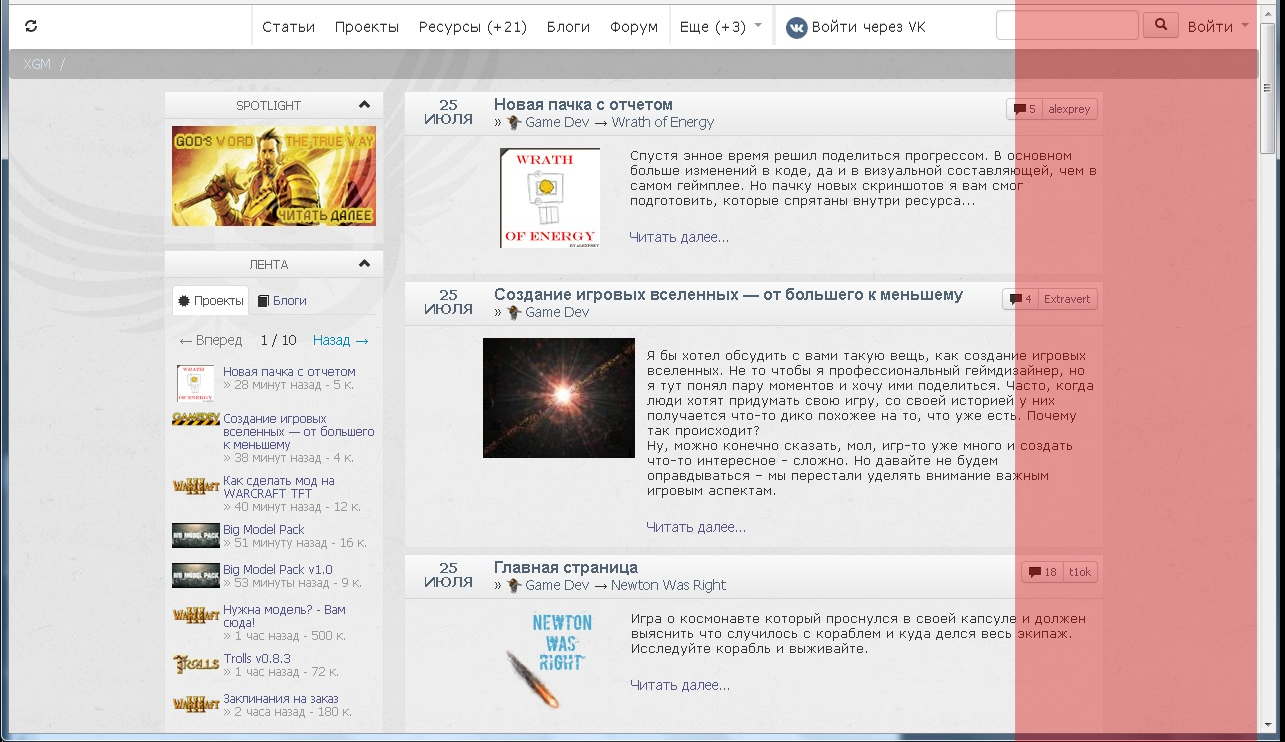Open Нужна модель? - Вам сюда! link
The width and height of the screenshot is (1285, 742).
point(284,616)
